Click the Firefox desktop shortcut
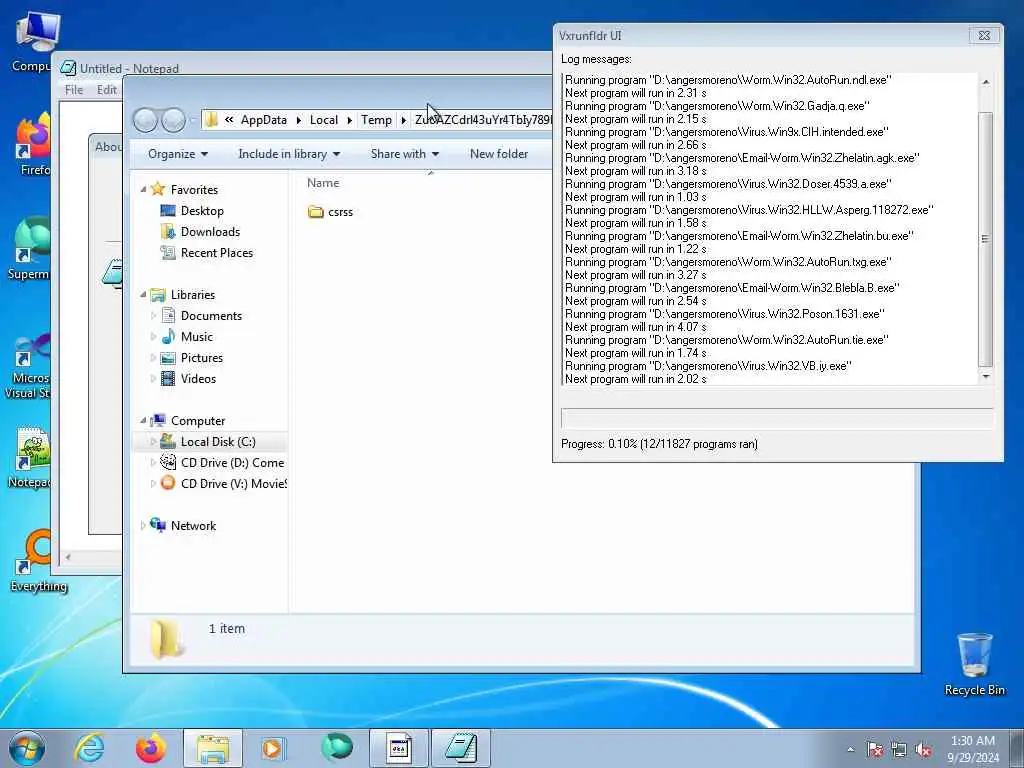 click(31, 144)
